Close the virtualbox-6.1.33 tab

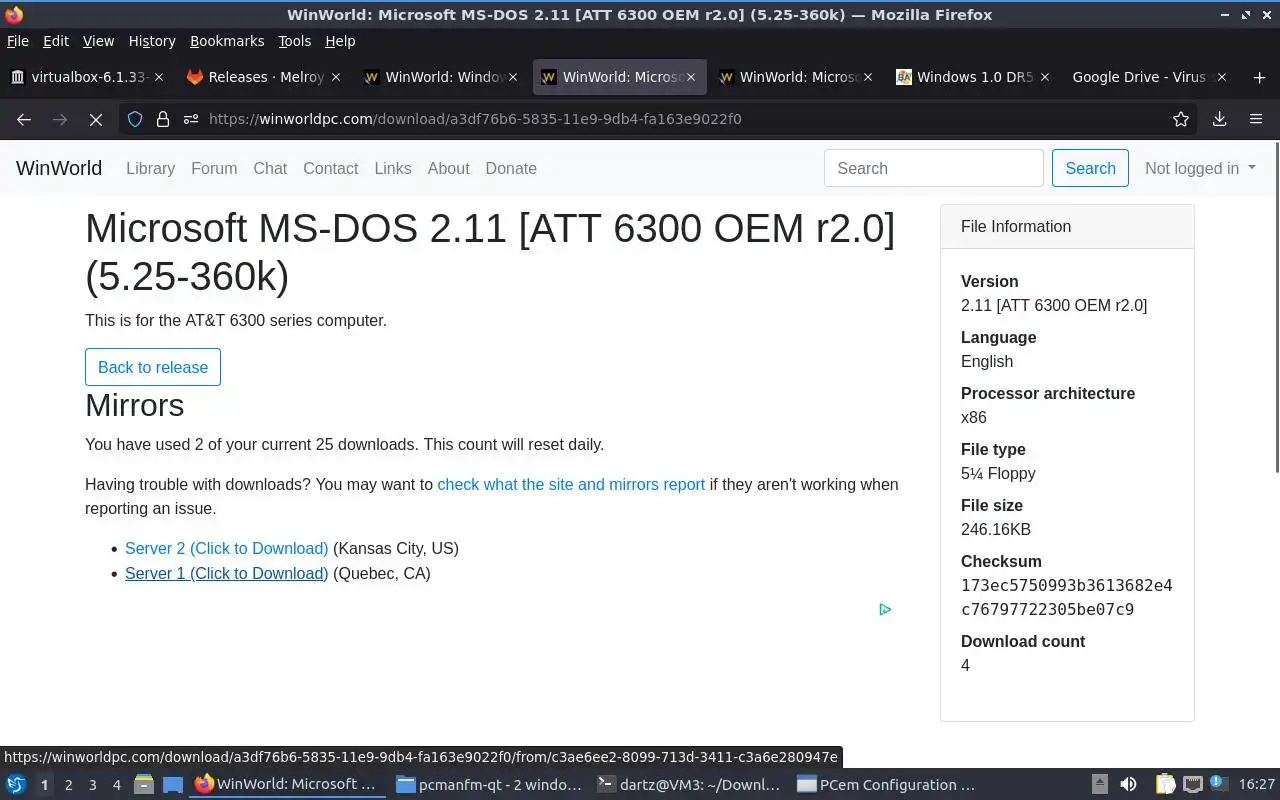point(159,77)
